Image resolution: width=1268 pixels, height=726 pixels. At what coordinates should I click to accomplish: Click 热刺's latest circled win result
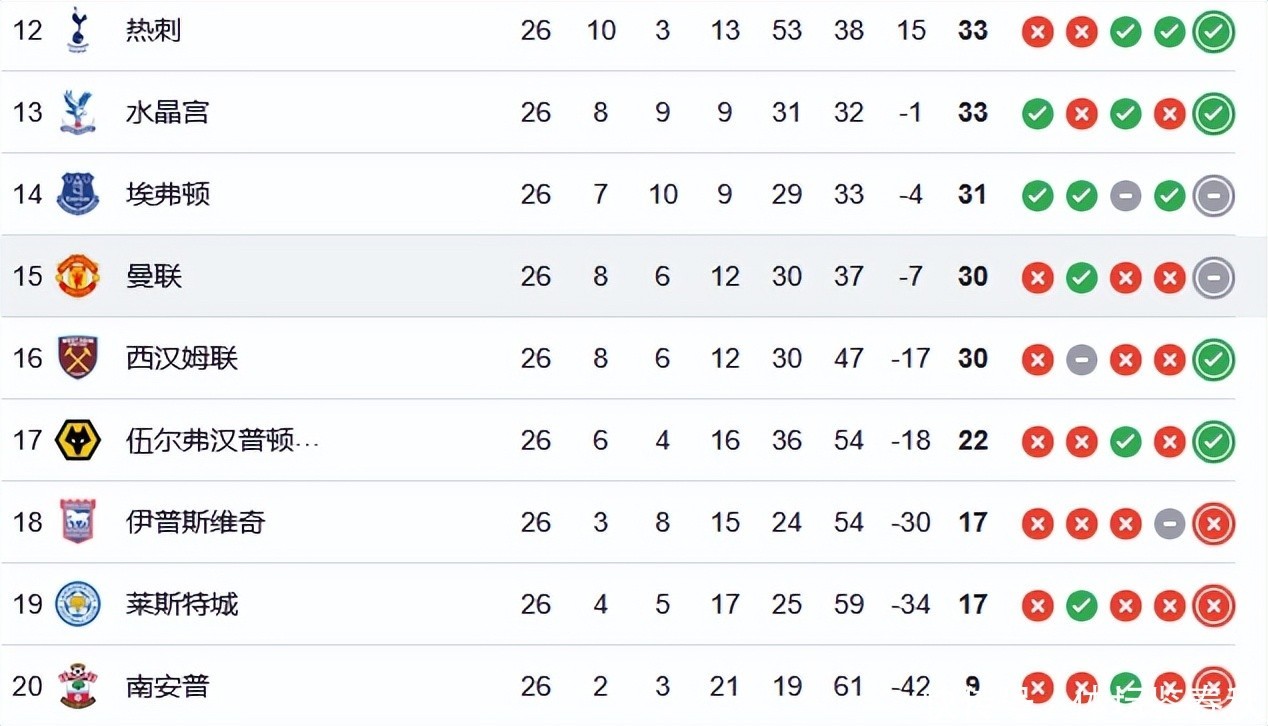(1214, 32)
